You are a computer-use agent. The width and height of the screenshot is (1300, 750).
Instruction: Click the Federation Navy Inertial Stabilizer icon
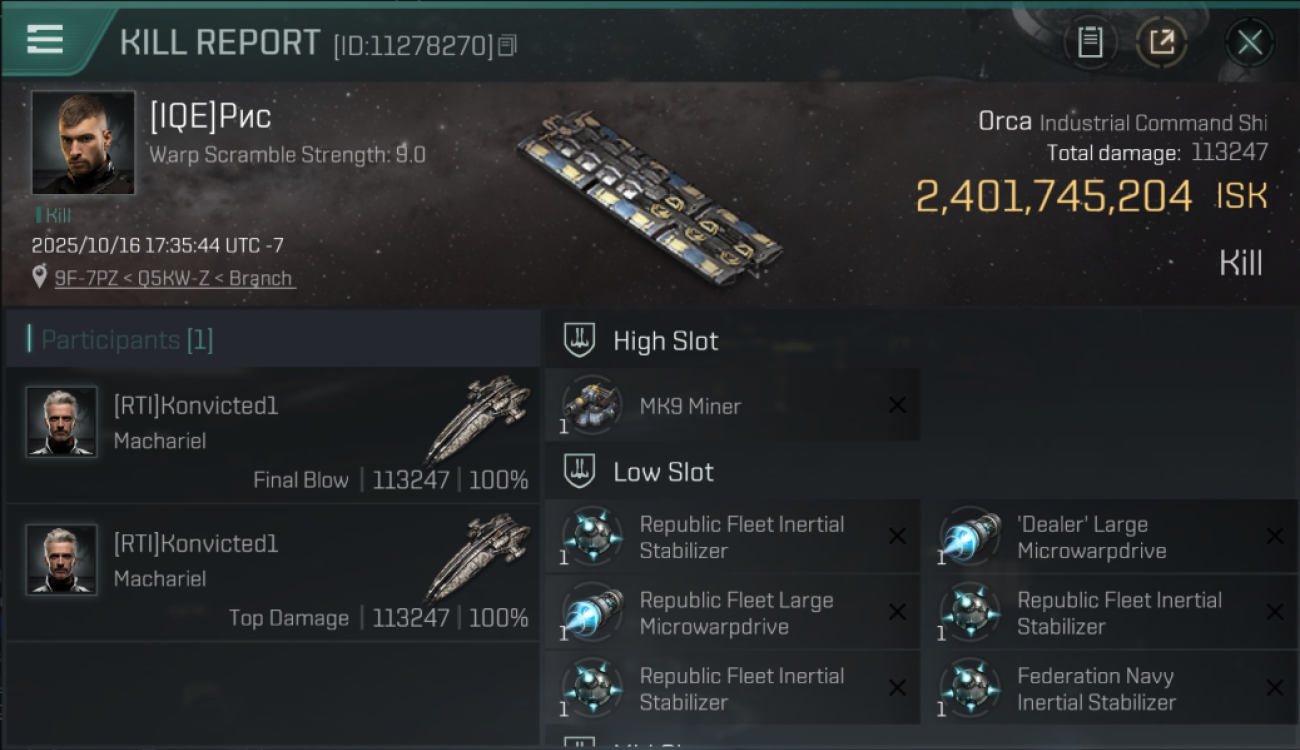point(969,689)
